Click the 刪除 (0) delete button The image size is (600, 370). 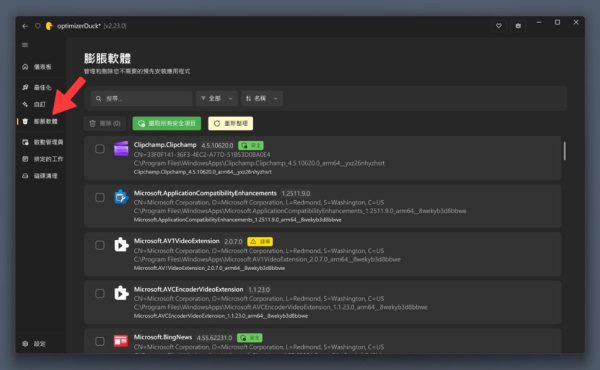(x=104, y=123)
